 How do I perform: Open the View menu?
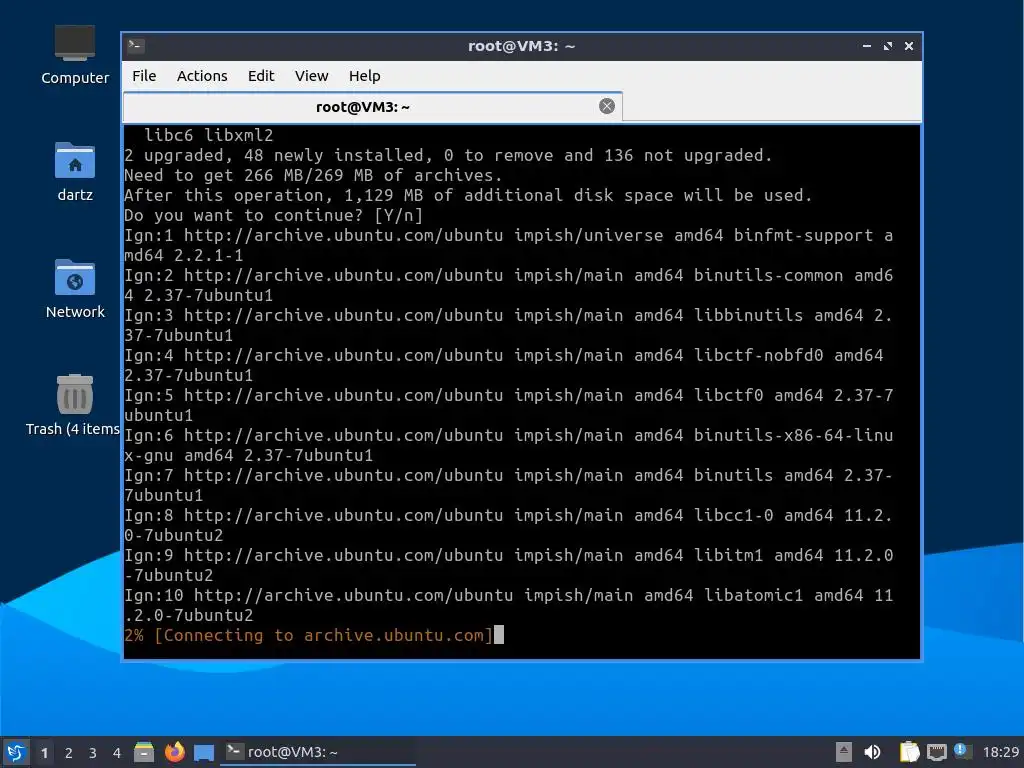point(312,76)
